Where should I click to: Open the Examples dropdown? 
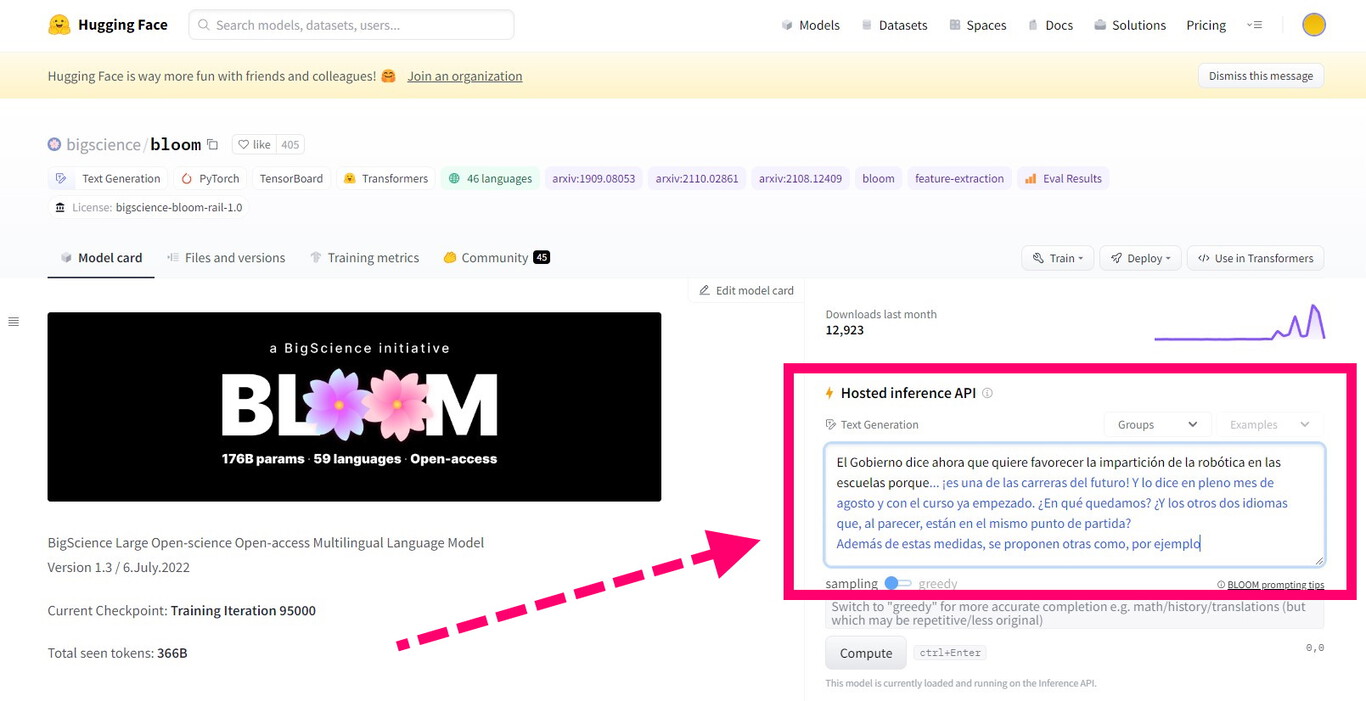pyautogui.click(x=1269, y=423)
